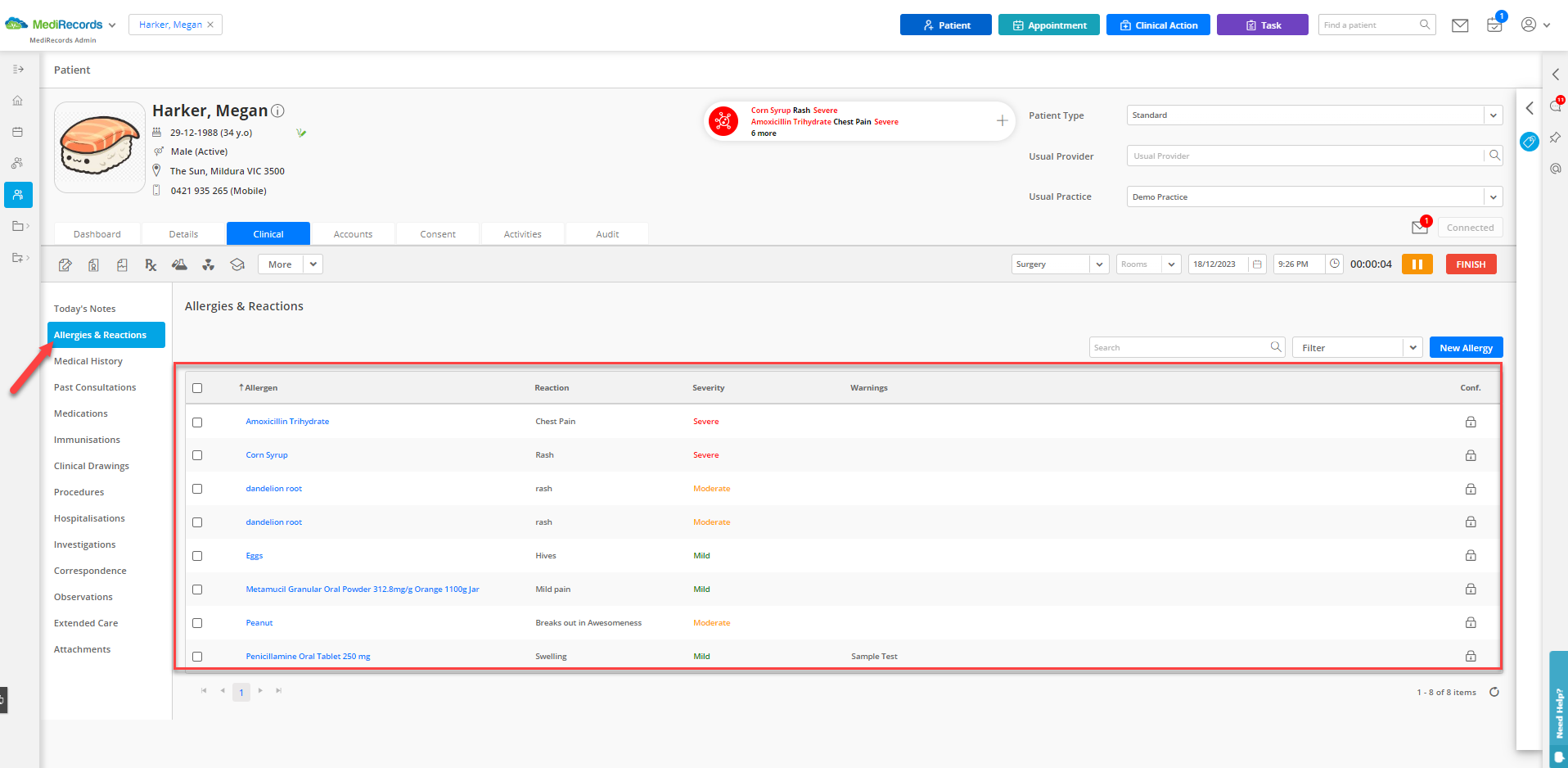Screen dimensions: 1568x768
Task: Tick the Eggs row checkbox
Action: (x=197, y=556)
